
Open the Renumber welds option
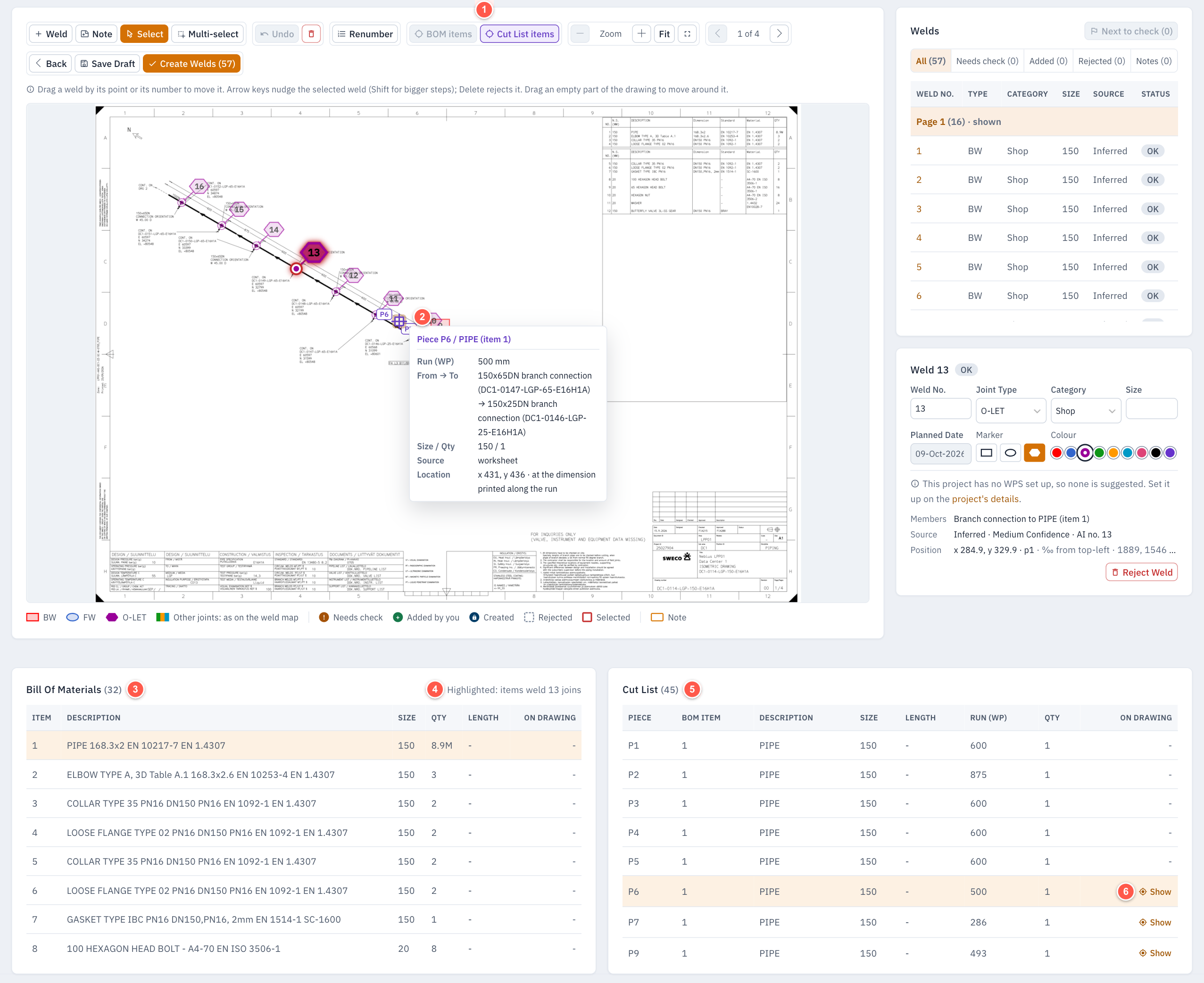pyautogui.click(x=365, y=34)
